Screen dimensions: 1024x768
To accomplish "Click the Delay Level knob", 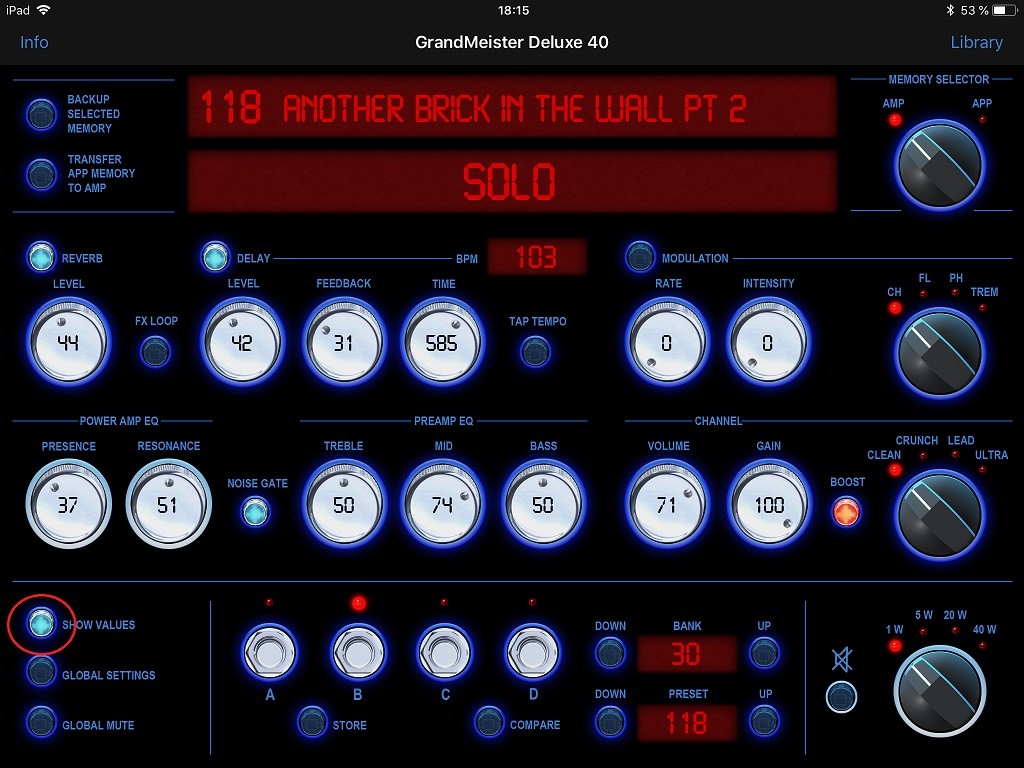I will 242,342.
